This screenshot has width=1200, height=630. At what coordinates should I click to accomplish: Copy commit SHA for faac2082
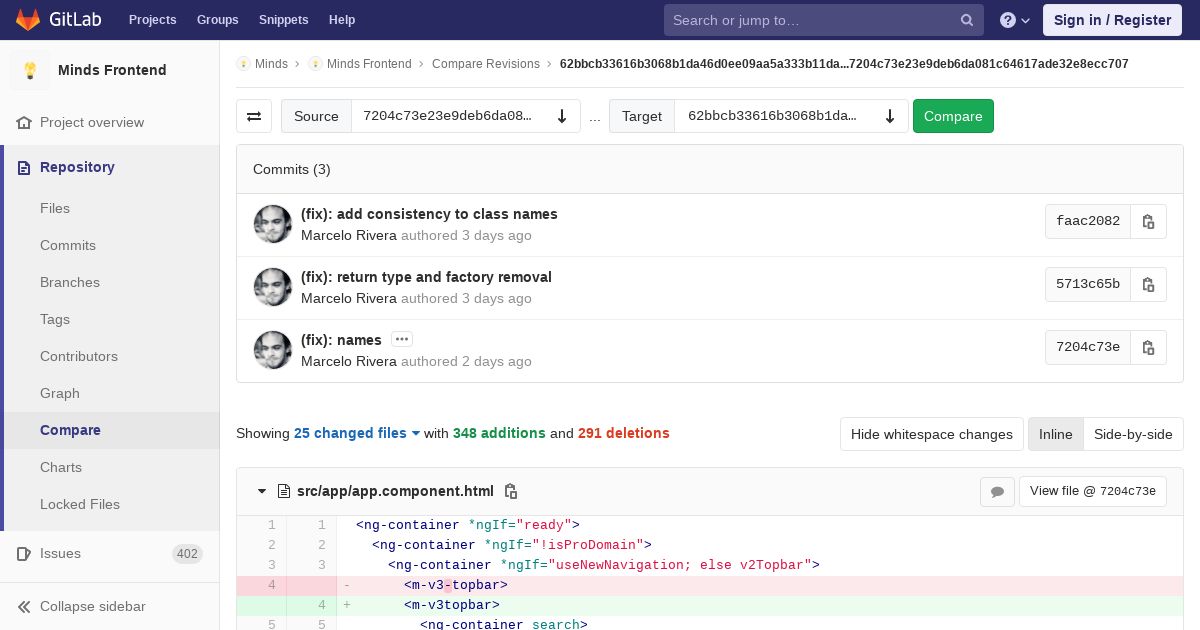click(x=1148, y=222)
